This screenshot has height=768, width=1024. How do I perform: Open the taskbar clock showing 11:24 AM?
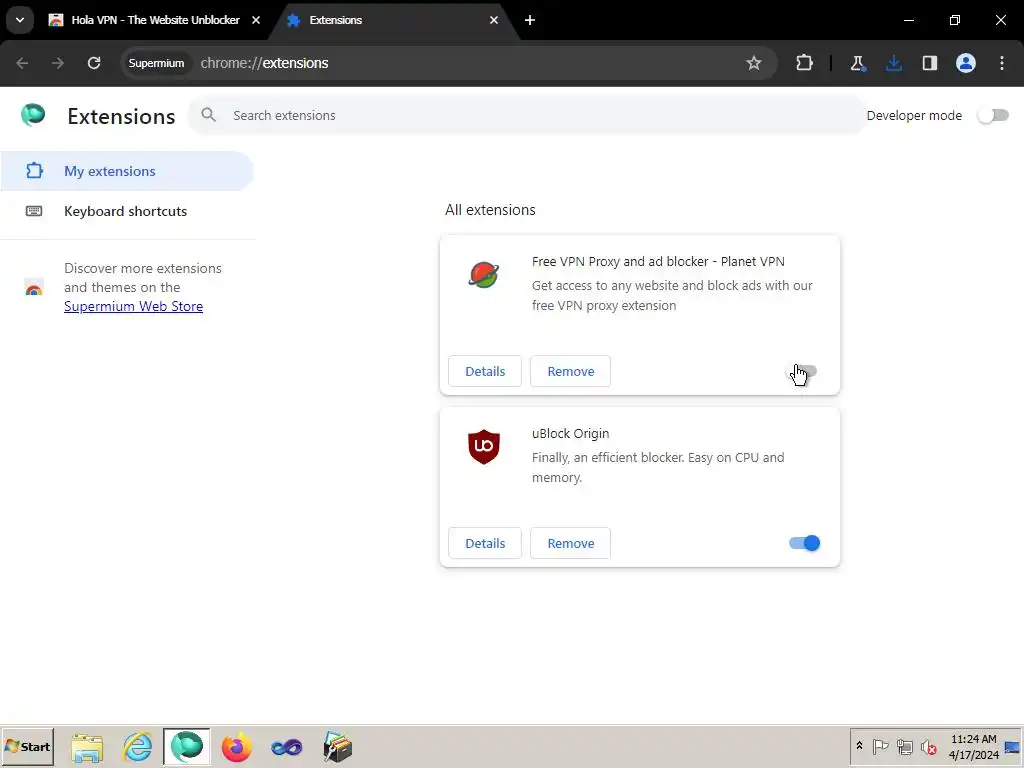tap(974, 746)
